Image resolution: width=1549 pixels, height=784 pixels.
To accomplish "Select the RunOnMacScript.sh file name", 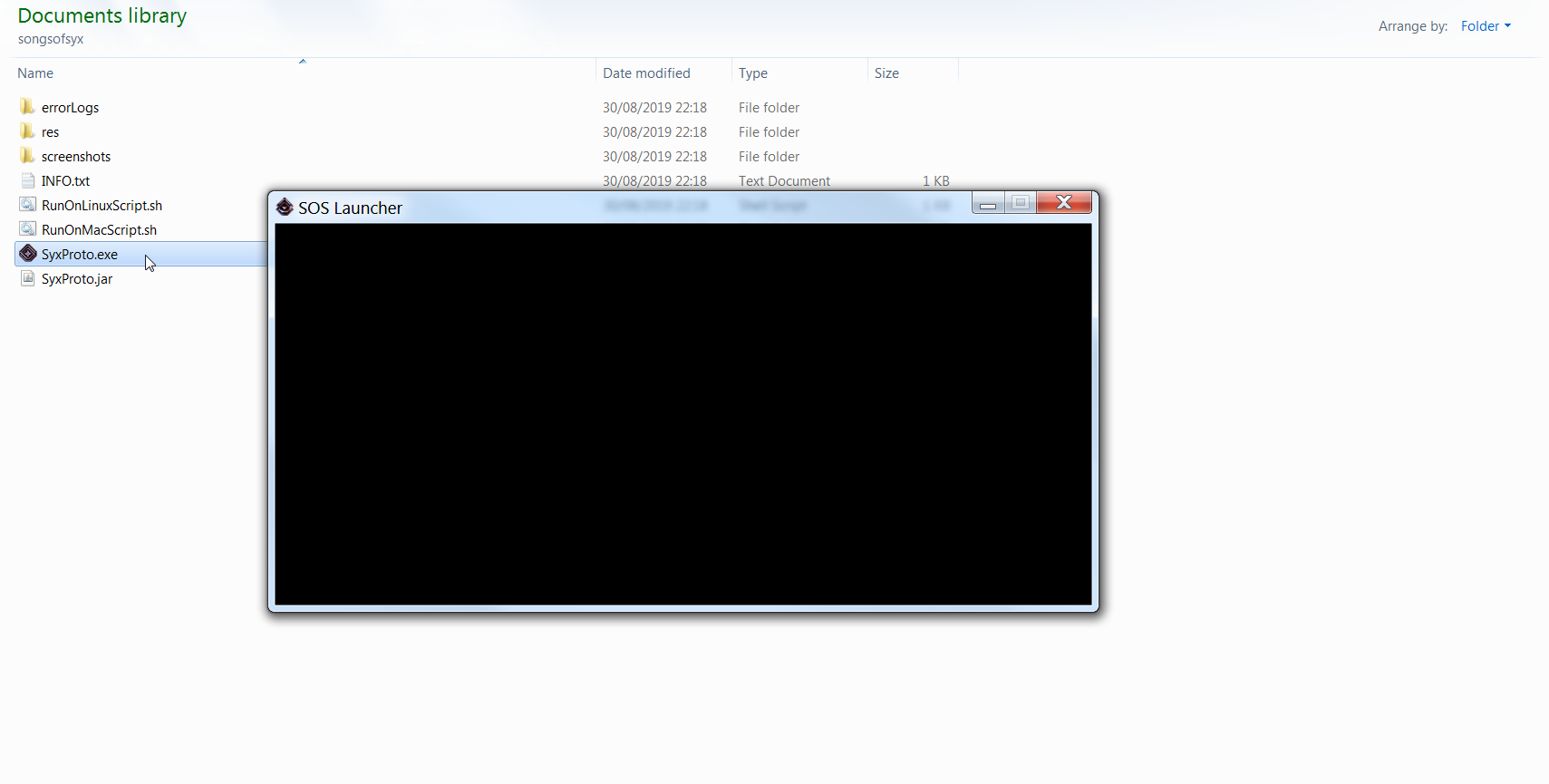I will click(99, 230).
